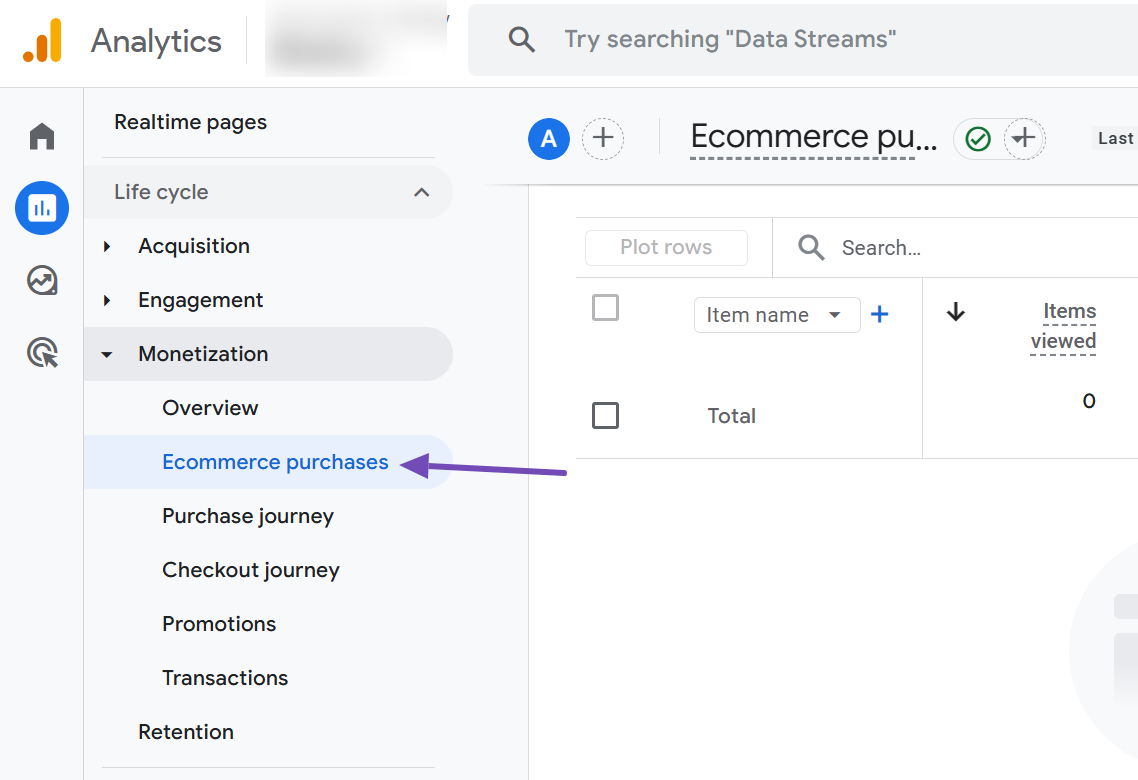The width and height of the screenshot is (1138, 780).
Task: Open the Home icon in left navigation
Action: (x=41, y=136)
